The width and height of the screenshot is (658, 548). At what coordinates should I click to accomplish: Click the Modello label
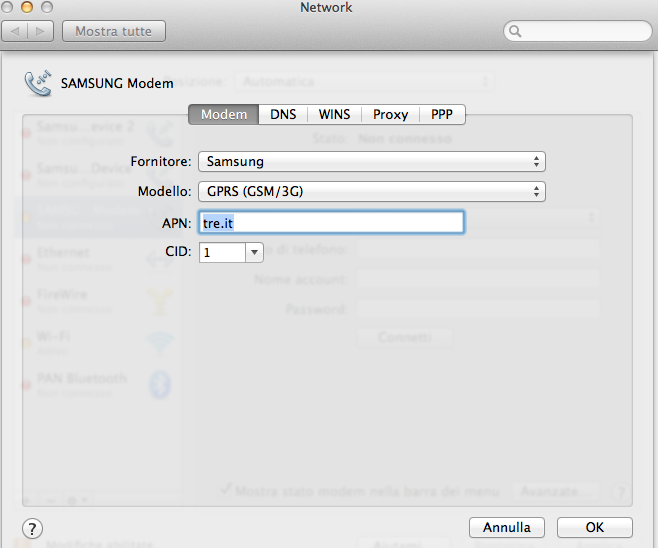pos(164,192)
